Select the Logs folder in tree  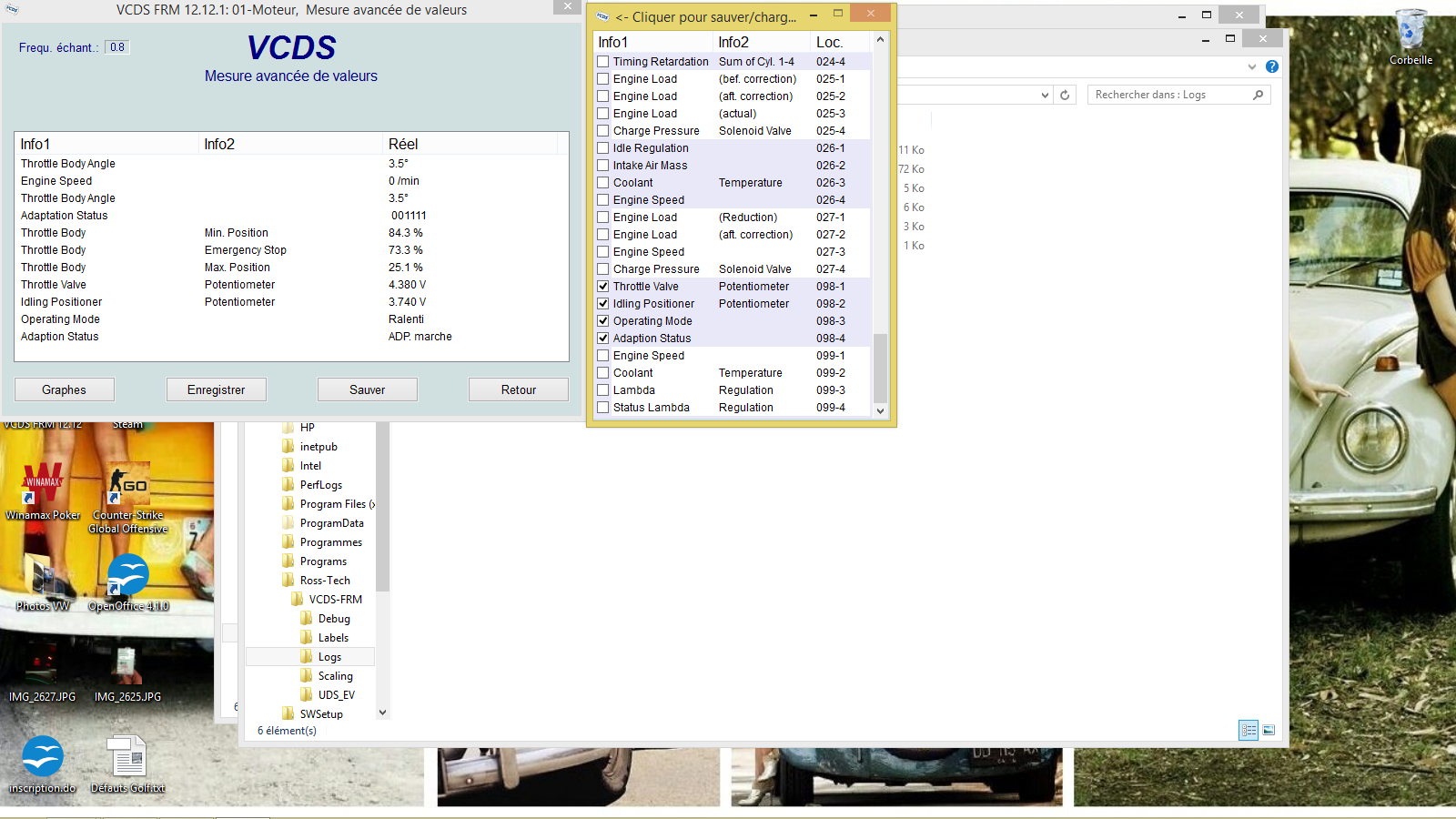pyautogui.click(x=329, y=657)
